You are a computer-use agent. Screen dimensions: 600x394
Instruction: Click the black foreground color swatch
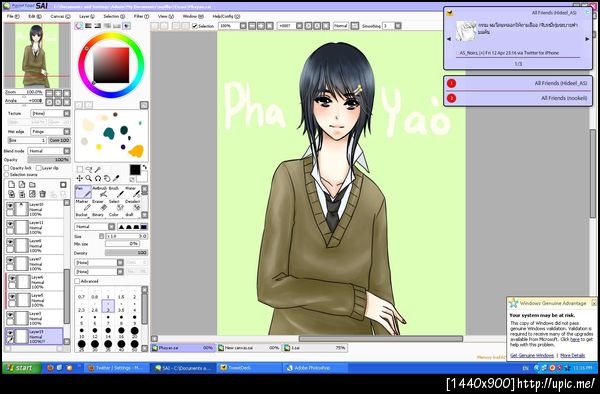135,170
